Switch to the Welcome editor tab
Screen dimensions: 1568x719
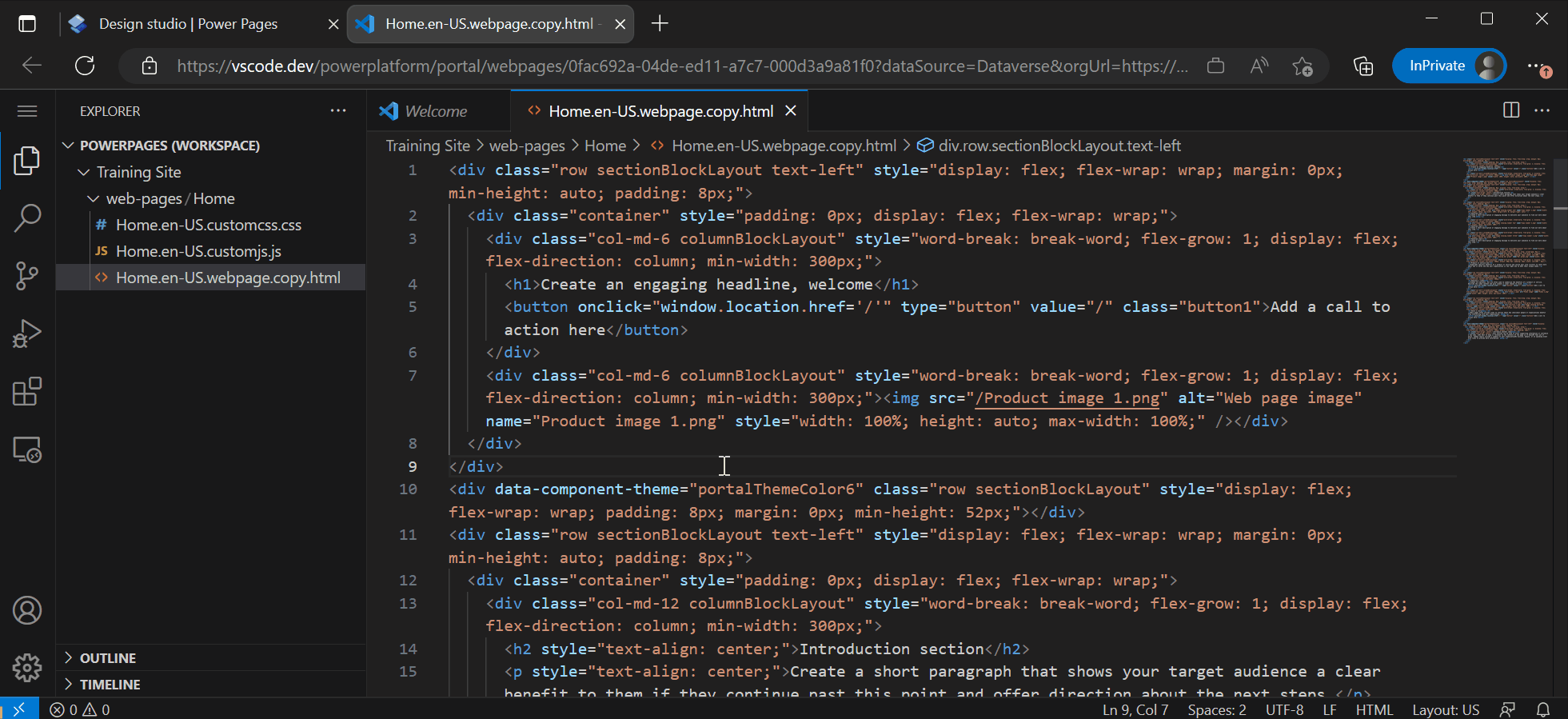click(435, 111)
